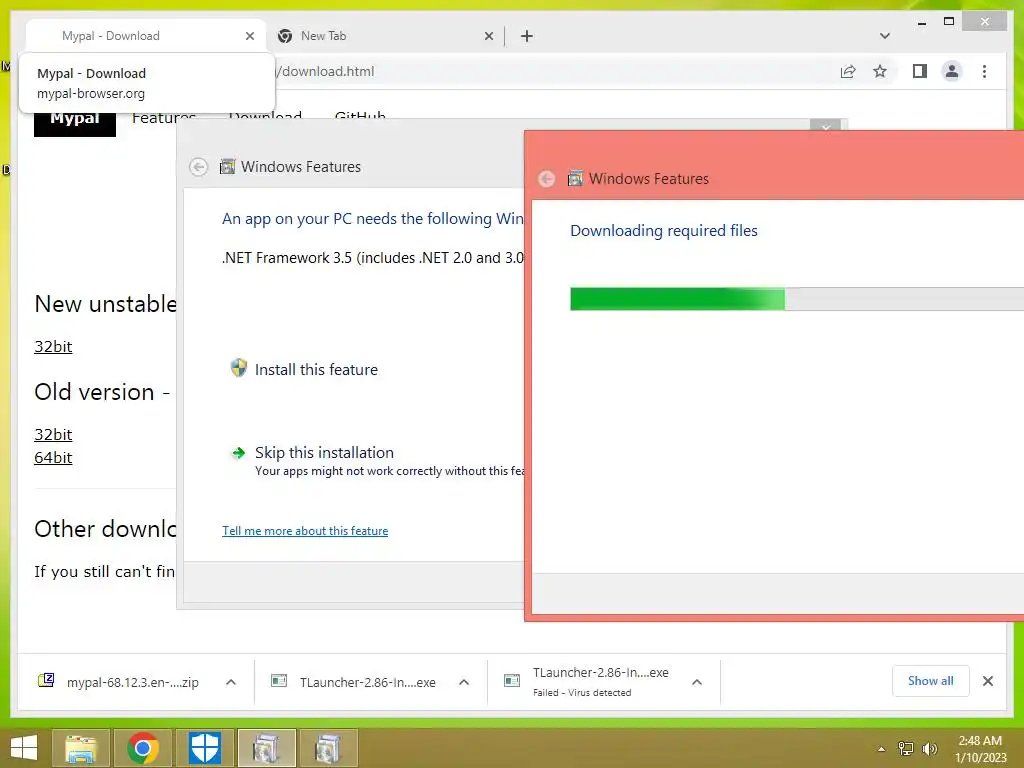Screen dimensions: 1024x768
Task: Click the Windows Features icon in red dialog title
Action: (x=575, y=178)
